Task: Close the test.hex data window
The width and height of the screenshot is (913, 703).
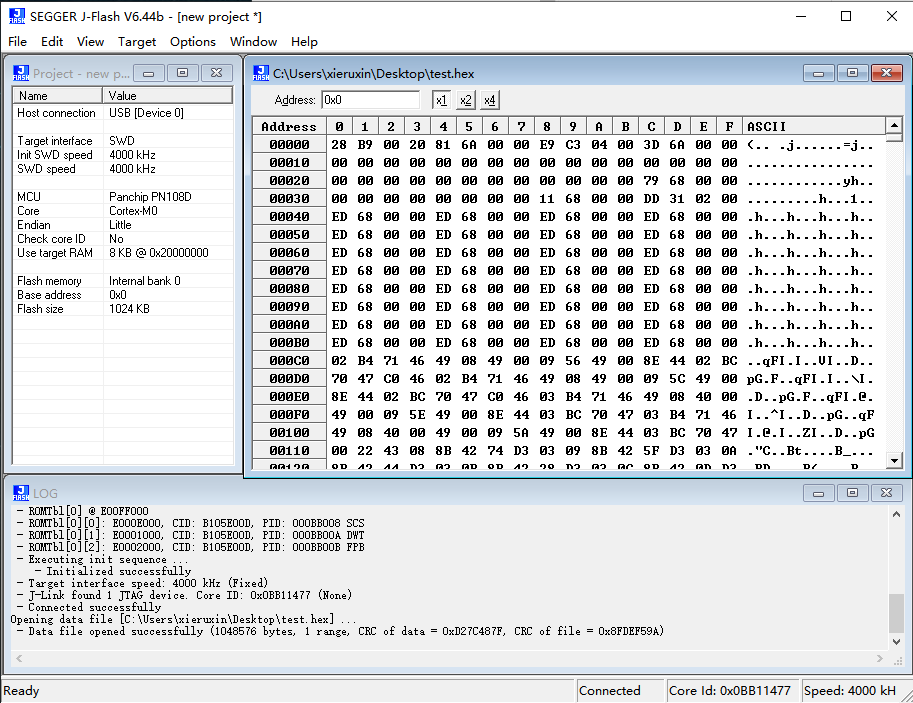Action: click(887, 73)
